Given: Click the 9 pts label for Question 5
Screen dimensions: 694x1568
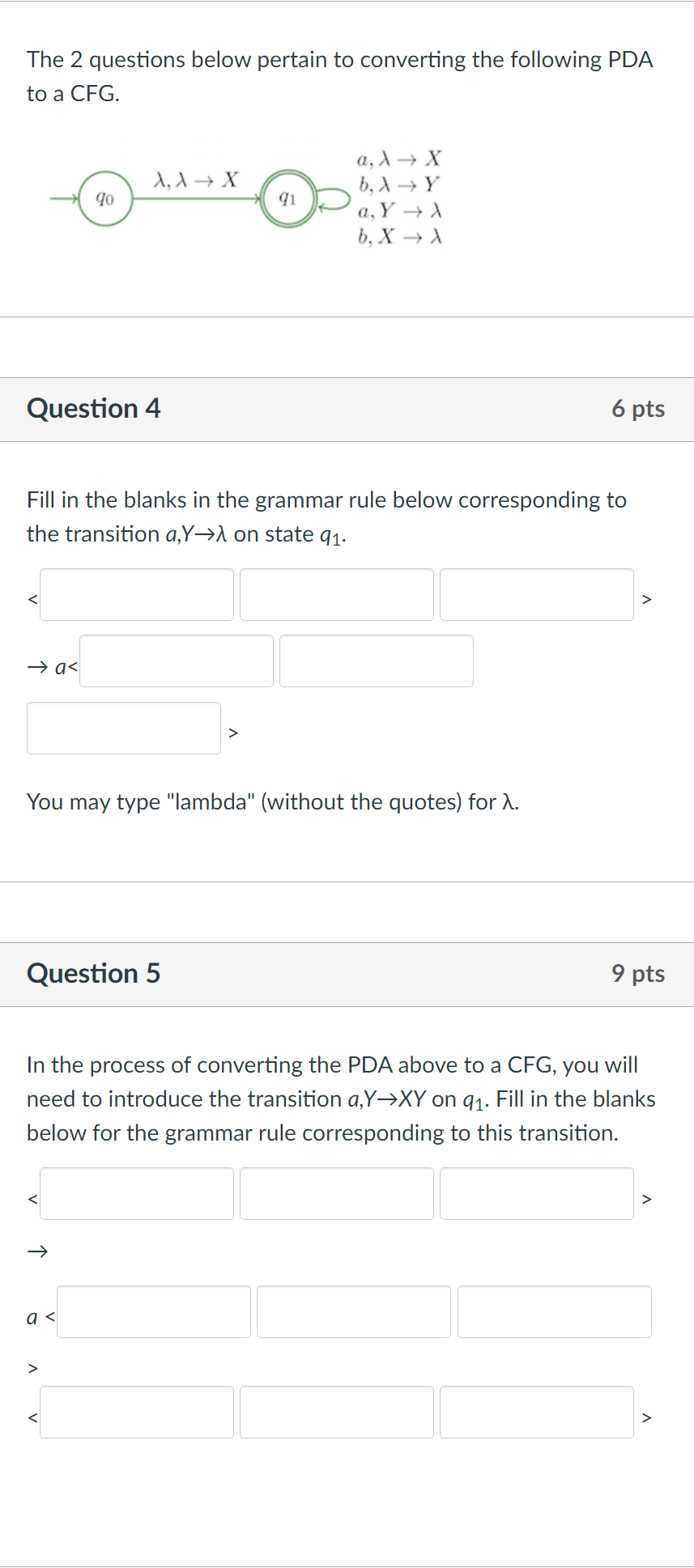Looking at the screenshot, I should pos(640,974).
